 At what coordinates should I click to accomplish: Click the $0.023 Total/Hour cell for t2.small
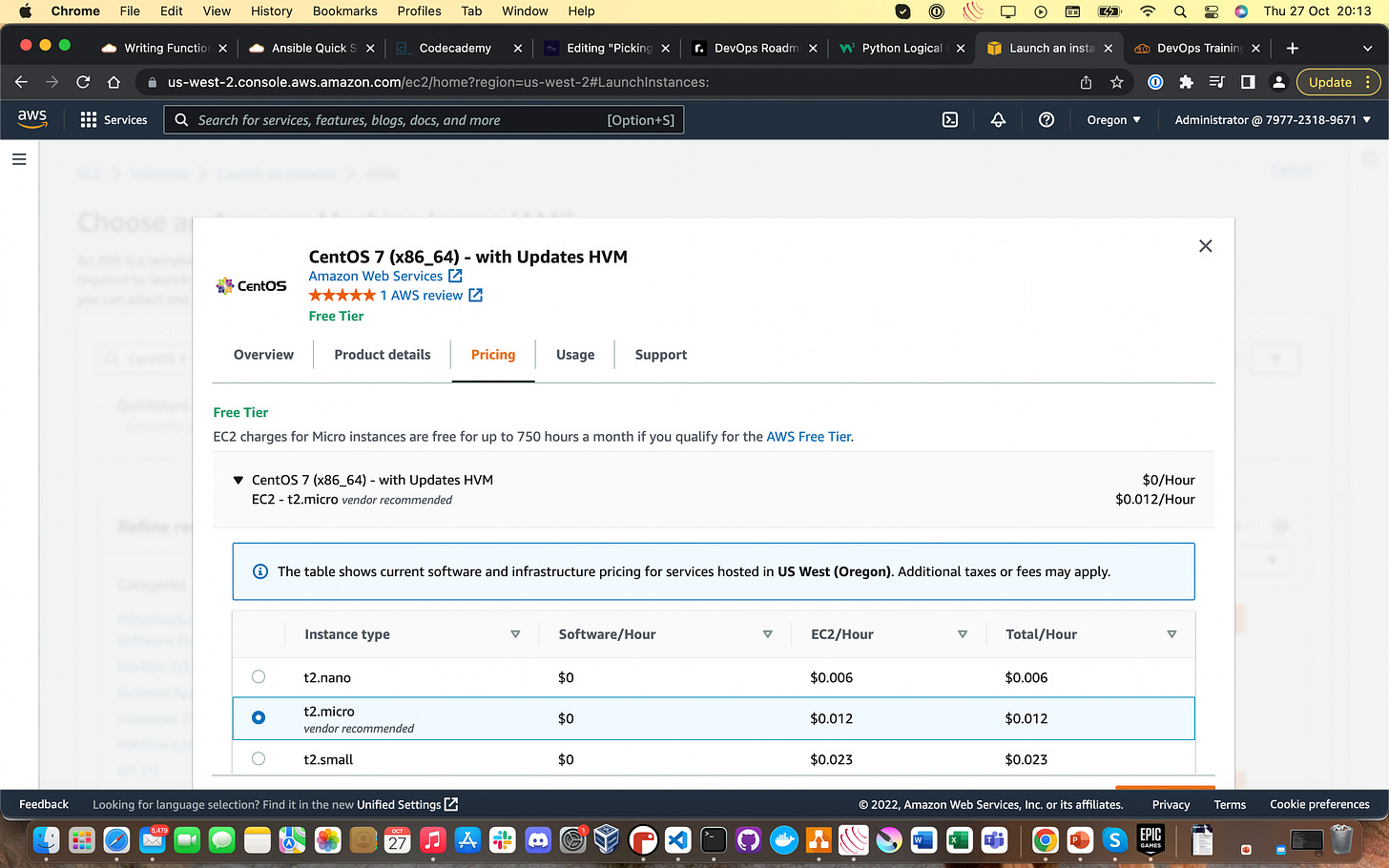coord(1026,759)
